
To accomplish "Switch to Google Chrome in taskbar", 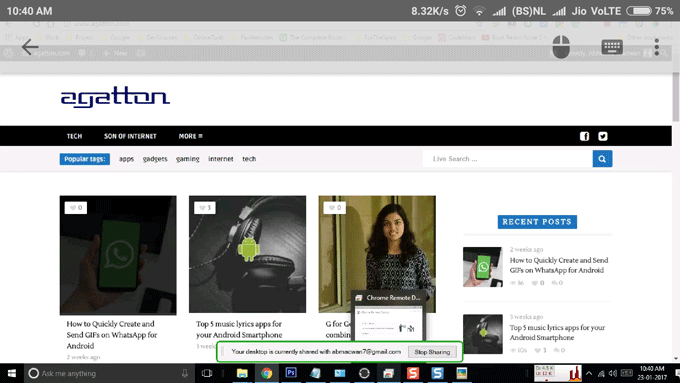I will [x=267, y=373].
